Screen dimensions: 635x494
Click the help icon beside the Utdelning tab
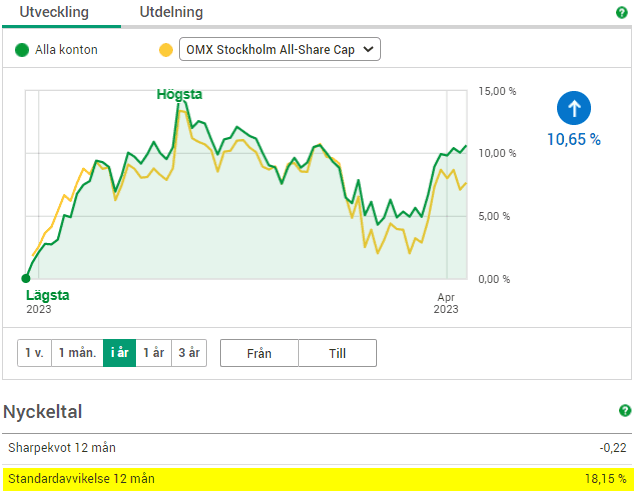(621, 13)
